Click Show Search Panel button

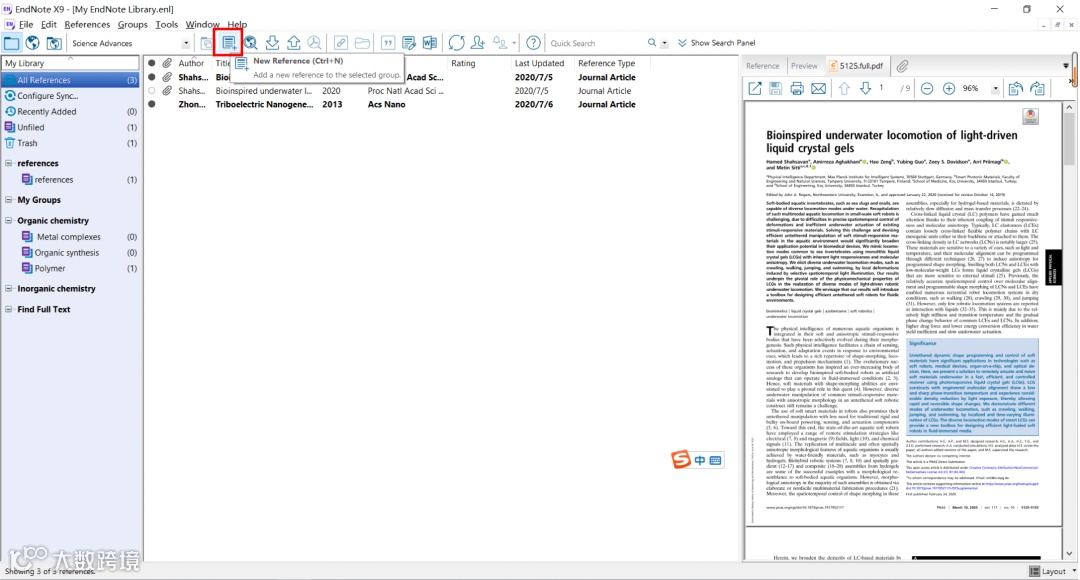tap(716, 43)
